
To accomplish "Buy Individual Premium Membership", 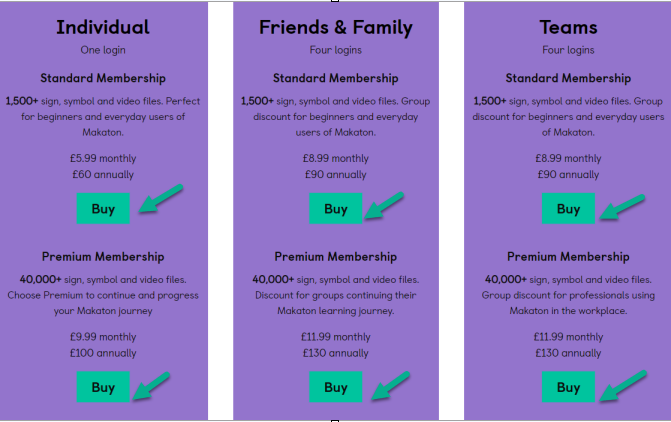I will coord(103,387).
